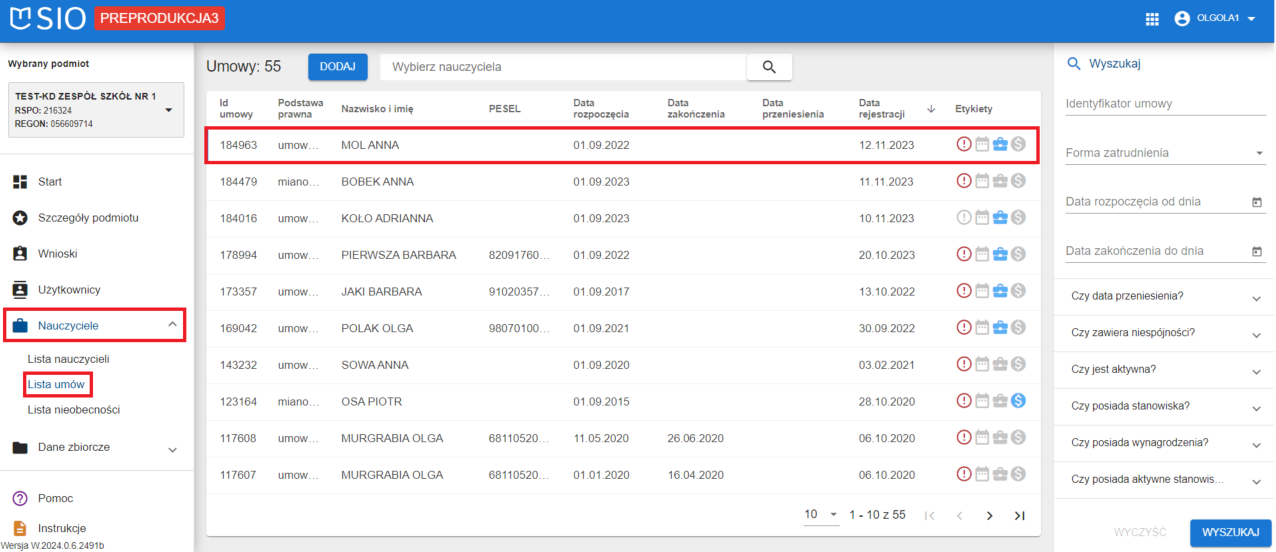Open Lista nauczycieli in sidebar

(68, 359)
